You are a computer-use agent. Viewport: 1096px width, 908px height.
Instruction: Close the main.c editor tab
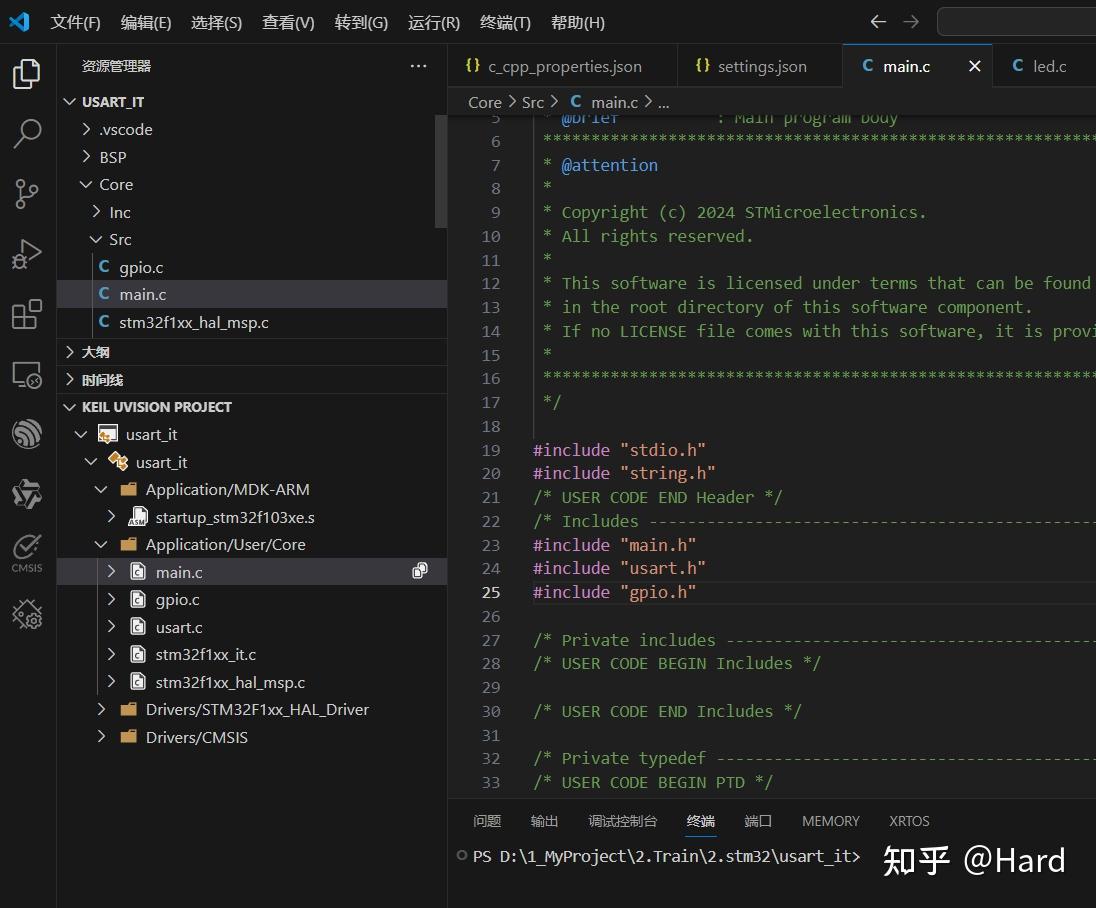click(974, 66)
